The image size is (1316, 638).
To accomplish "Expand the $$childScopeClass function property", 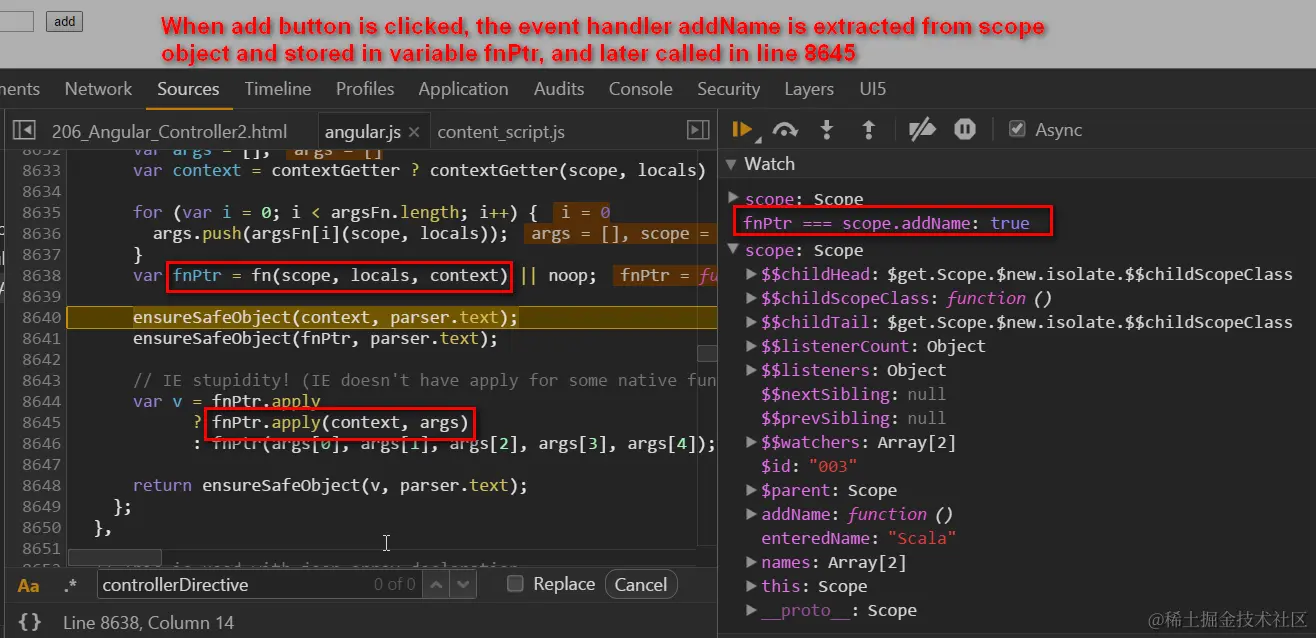I will click(x=752, y=299).
